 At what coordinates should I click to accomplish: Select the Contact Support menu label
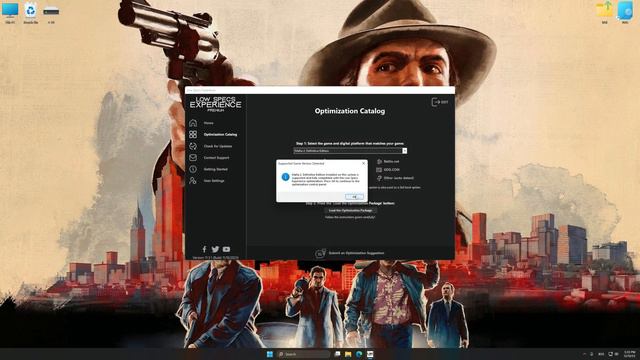[x=216, y=158]
